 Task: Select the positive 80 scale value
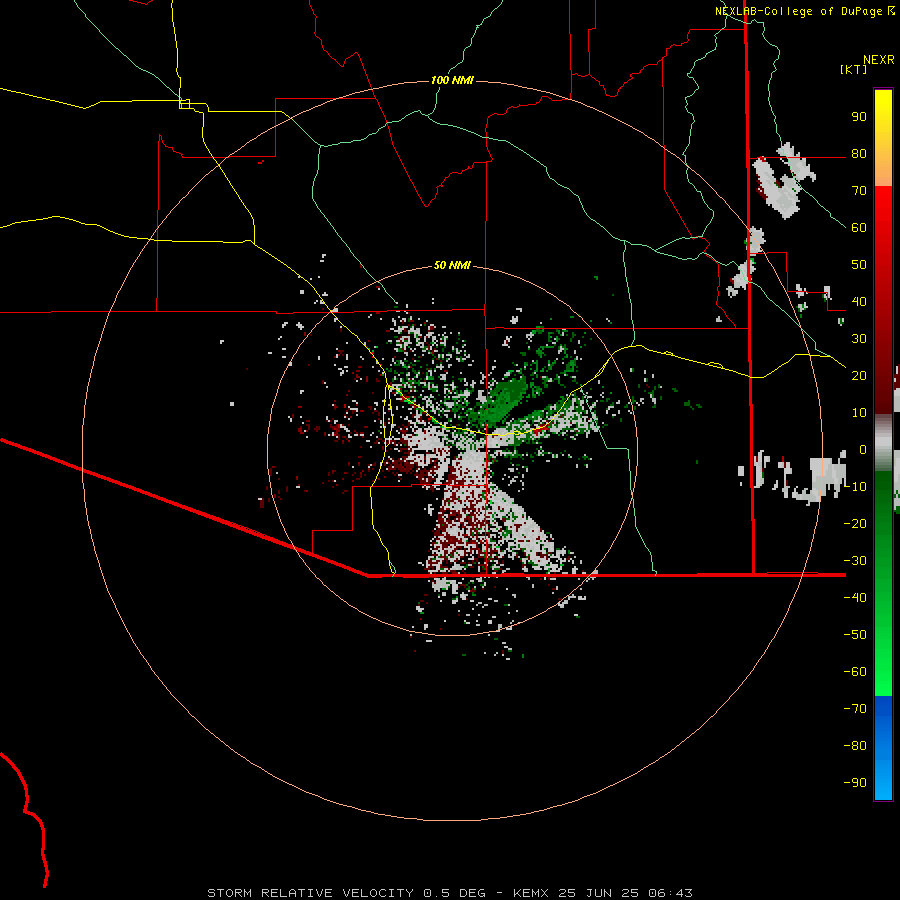click(x=859, y=153)
